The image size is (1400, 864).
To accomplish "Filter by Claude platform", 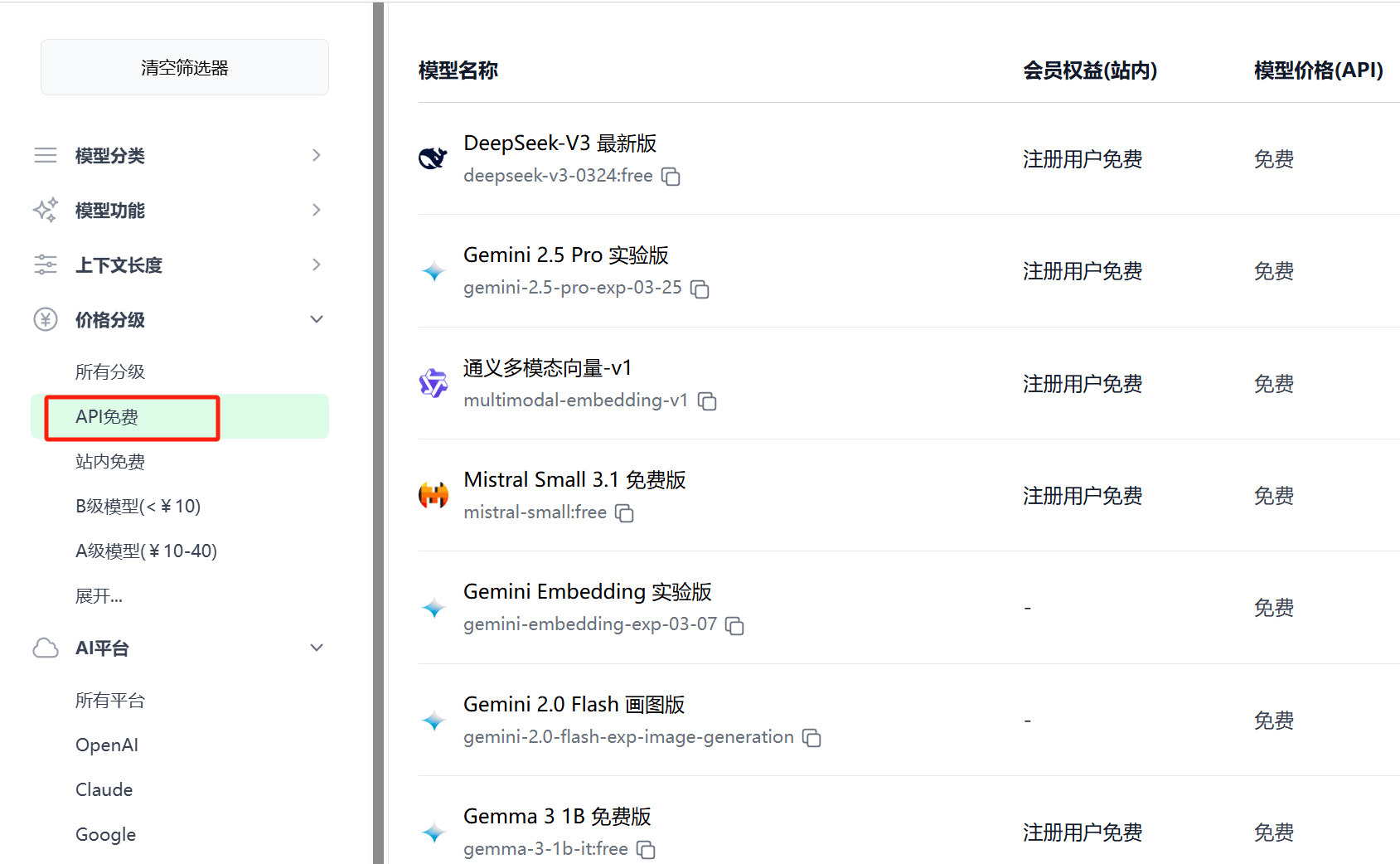I will pyautogui.click(x=104, y=789).
